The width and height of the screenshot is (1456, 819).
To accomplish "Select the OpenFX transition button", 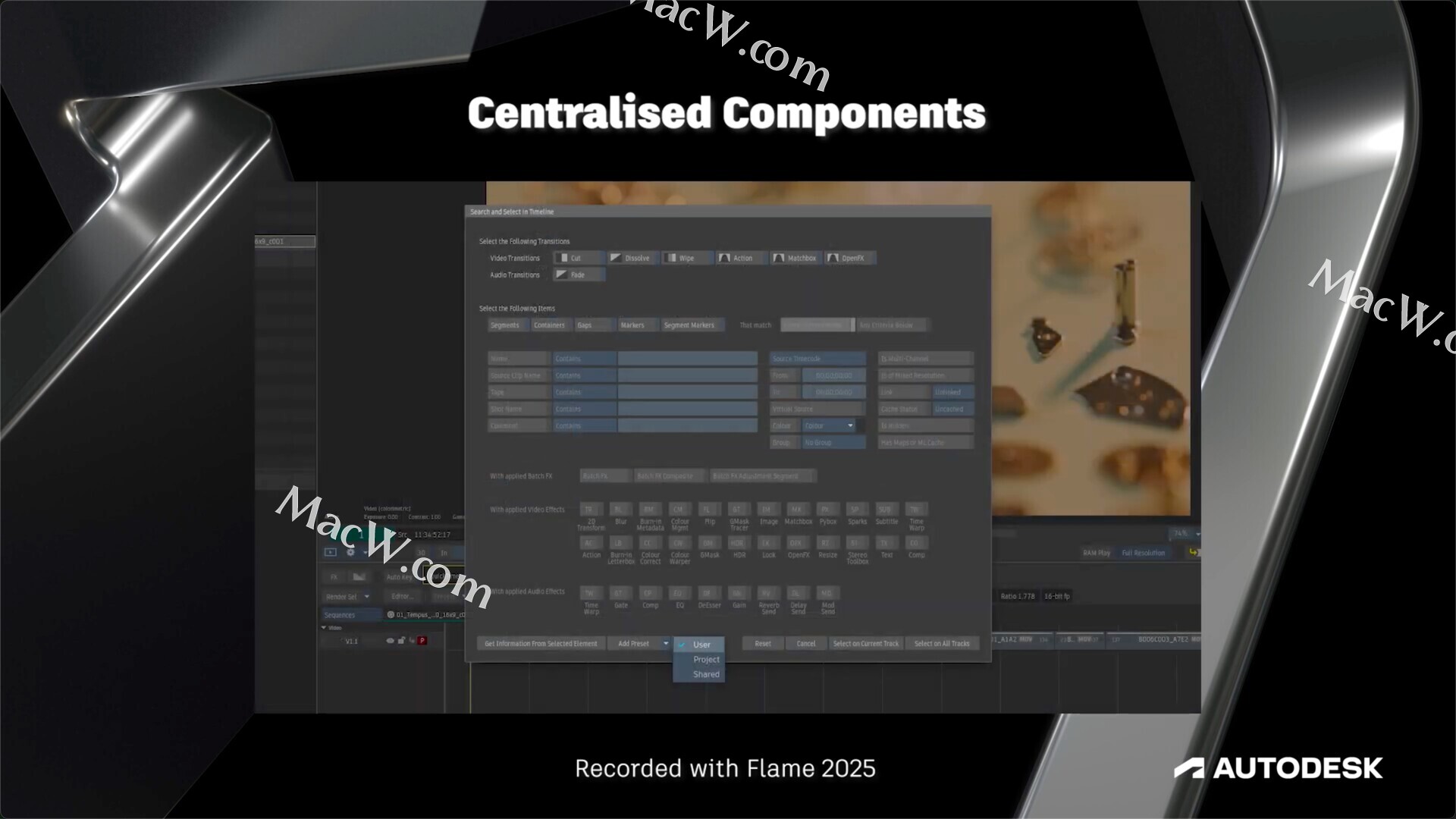I will click(850, 258).
